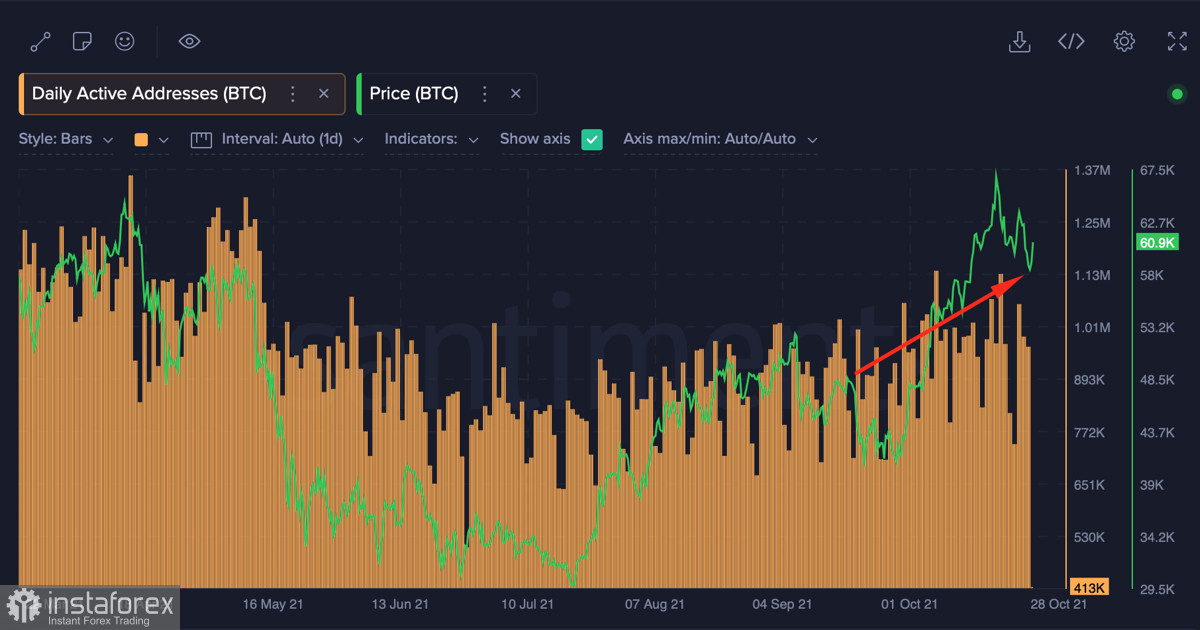The image size is (1200, 630).
Task: Expand the Indicators dropdown
Action: [431, 139]
